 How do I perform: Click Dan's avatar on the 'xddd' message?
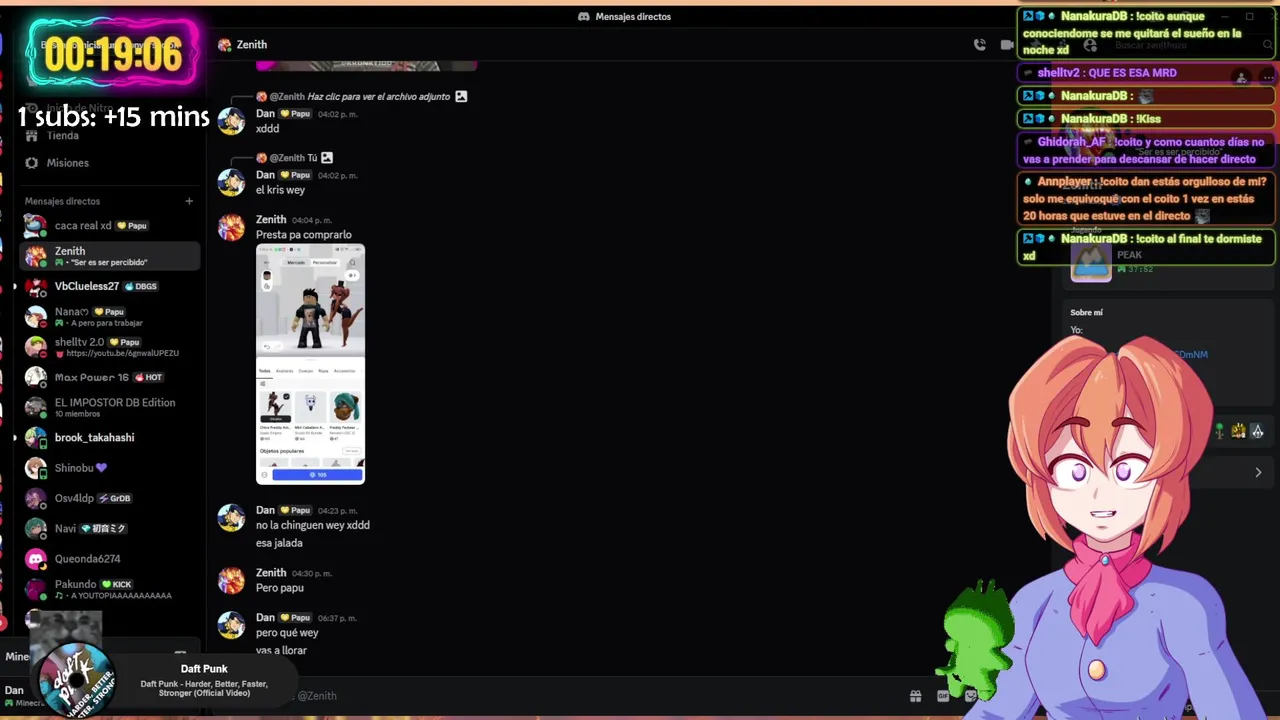click(231, 121)
